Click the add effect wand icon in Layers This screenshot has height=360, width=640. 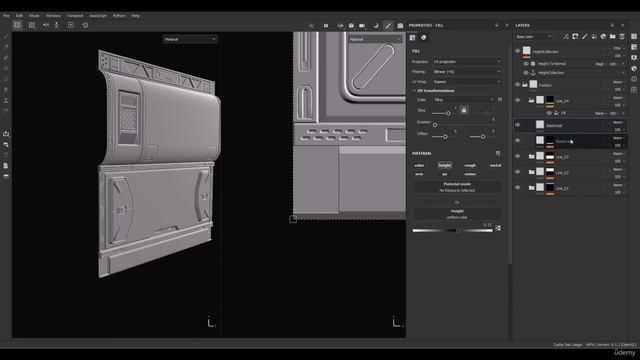(566, 37)
